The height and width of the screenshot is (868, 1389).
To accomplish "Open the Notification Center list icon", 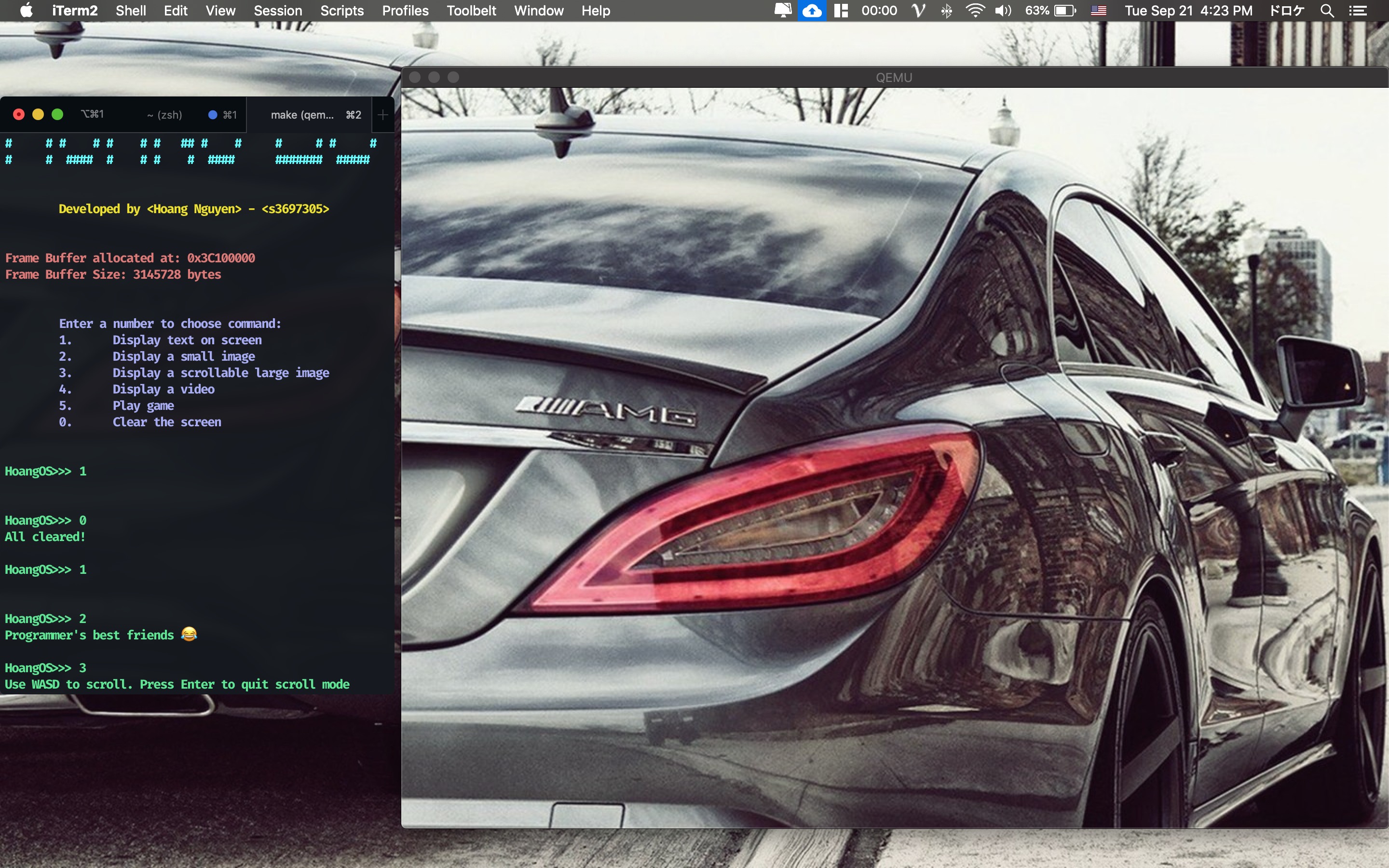I will [x=1358, y=10].
